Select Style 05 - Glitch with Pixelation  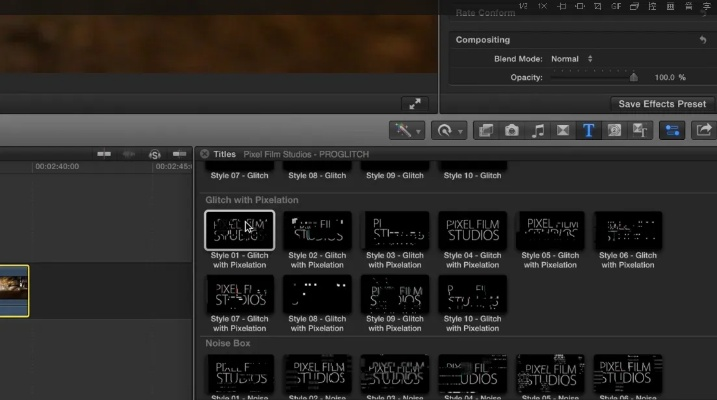pyautogui.click(x=550, y=230)
